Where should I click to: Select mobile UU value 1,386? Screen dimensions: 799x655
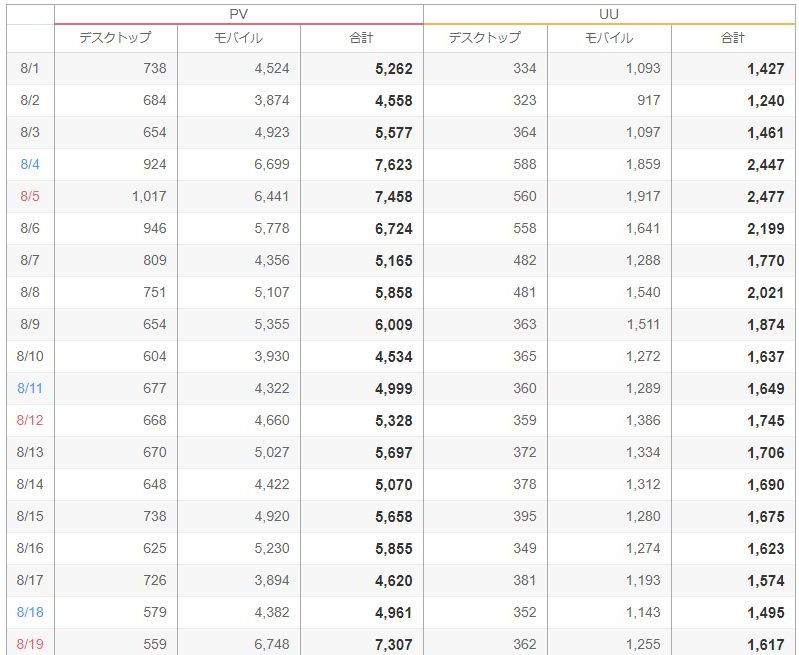click(643, 421)
